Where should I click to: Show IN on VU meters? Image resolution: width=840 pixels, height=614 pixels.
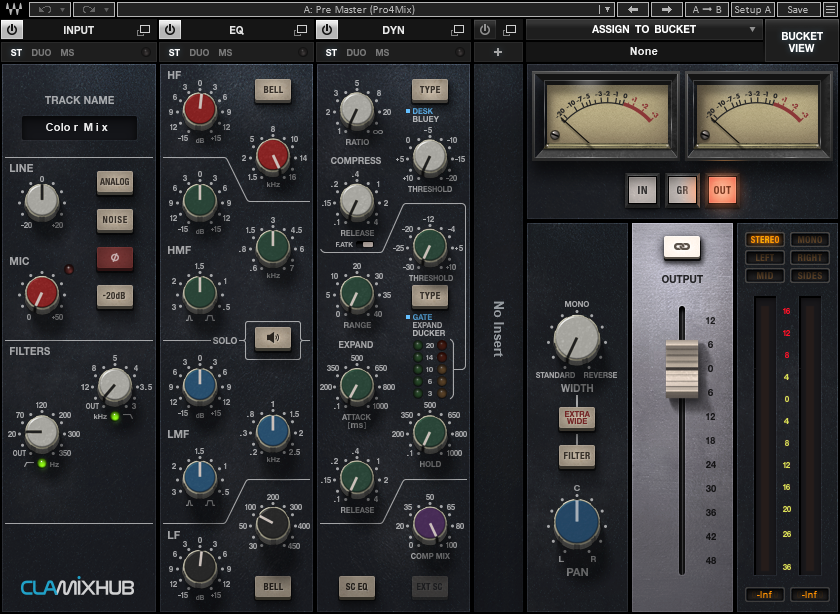(642, 190)
